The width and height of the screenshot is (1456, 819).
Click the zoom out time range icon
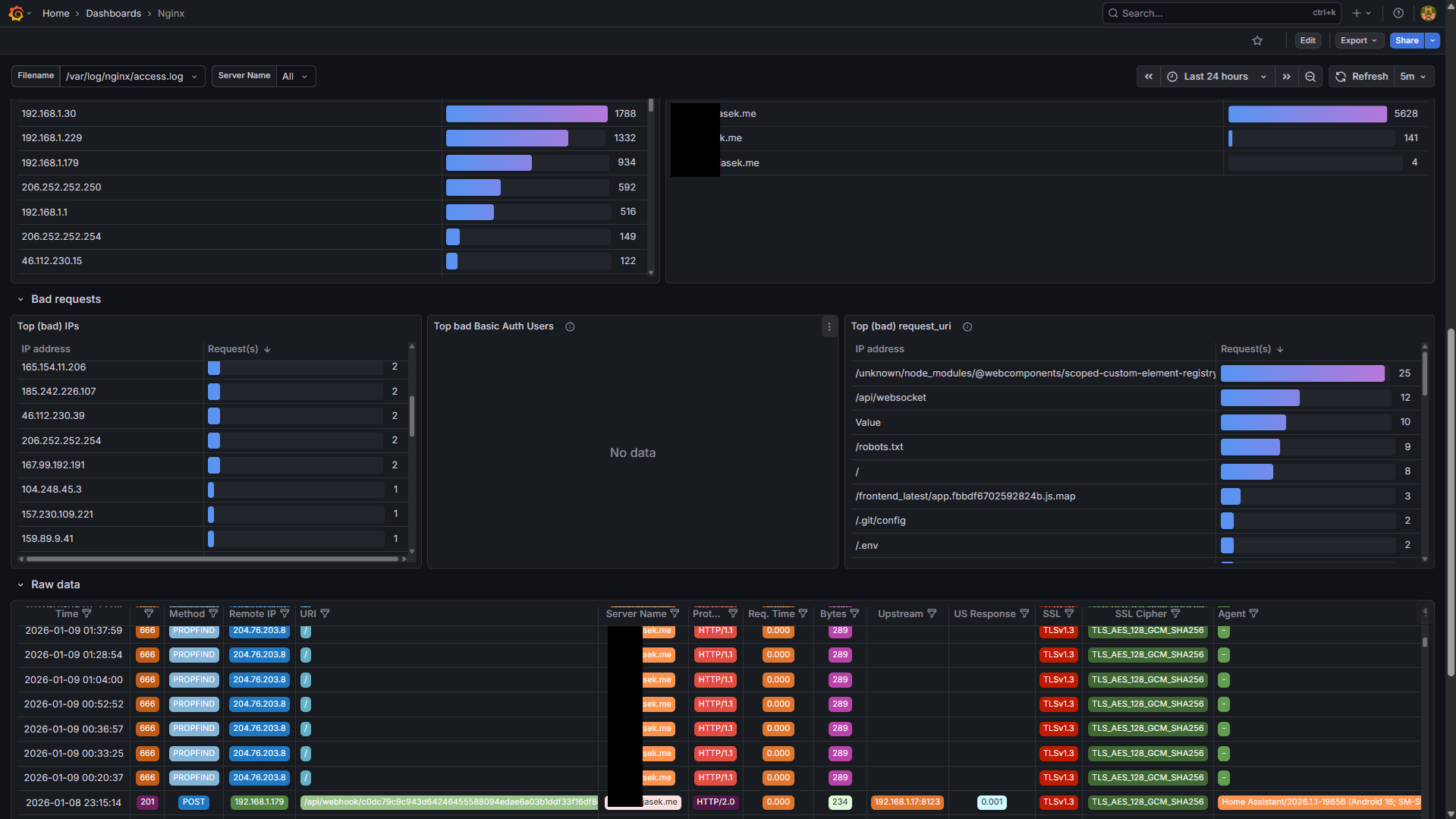coord(1310,77)
